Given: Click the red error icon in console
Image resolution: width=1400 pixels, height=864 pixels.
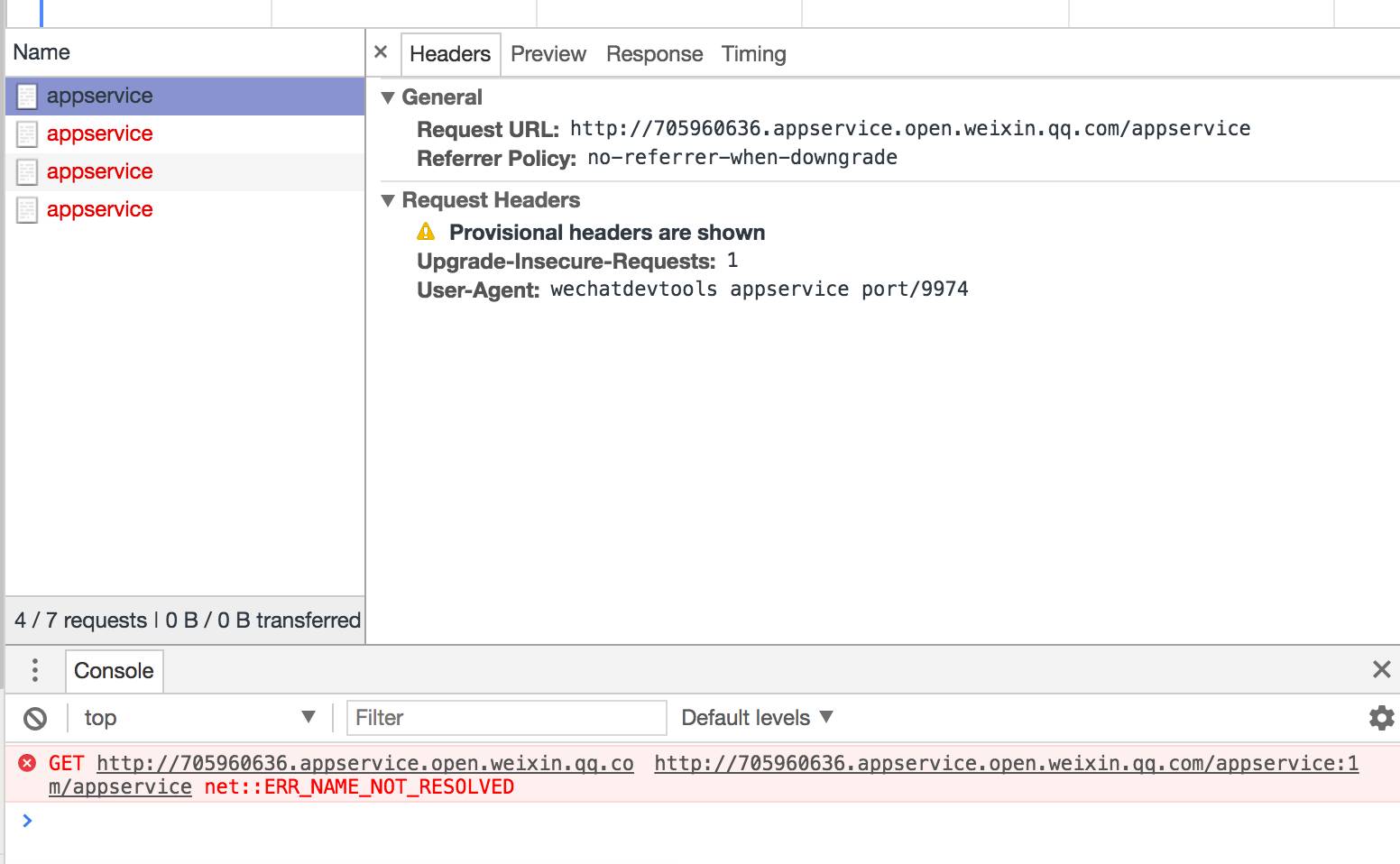Looking at the screenshot, I should pyautogui.click(x=27, y=763).
